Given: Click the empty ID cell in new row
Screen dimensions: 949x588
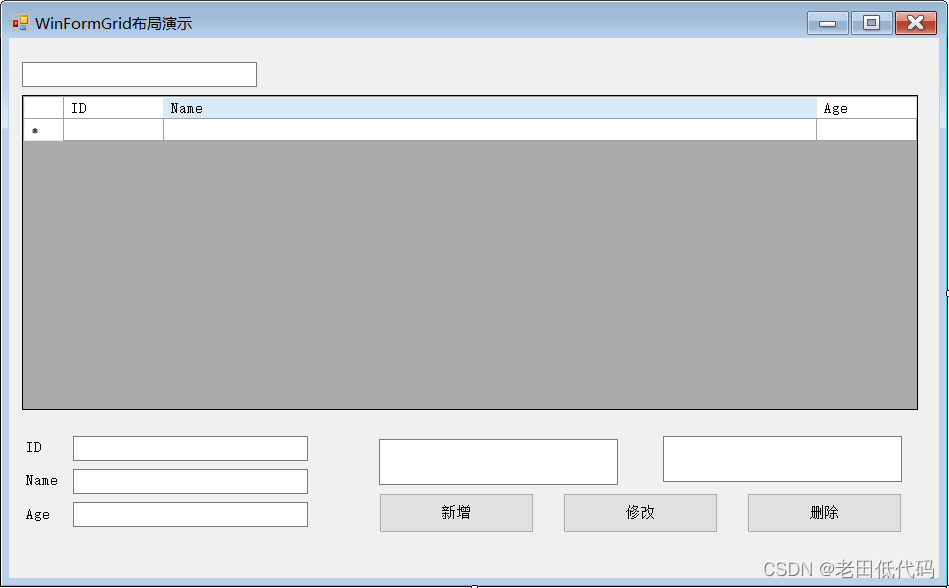Looking at the screenshot, I should pyautogui.click(x=113, y=130).
